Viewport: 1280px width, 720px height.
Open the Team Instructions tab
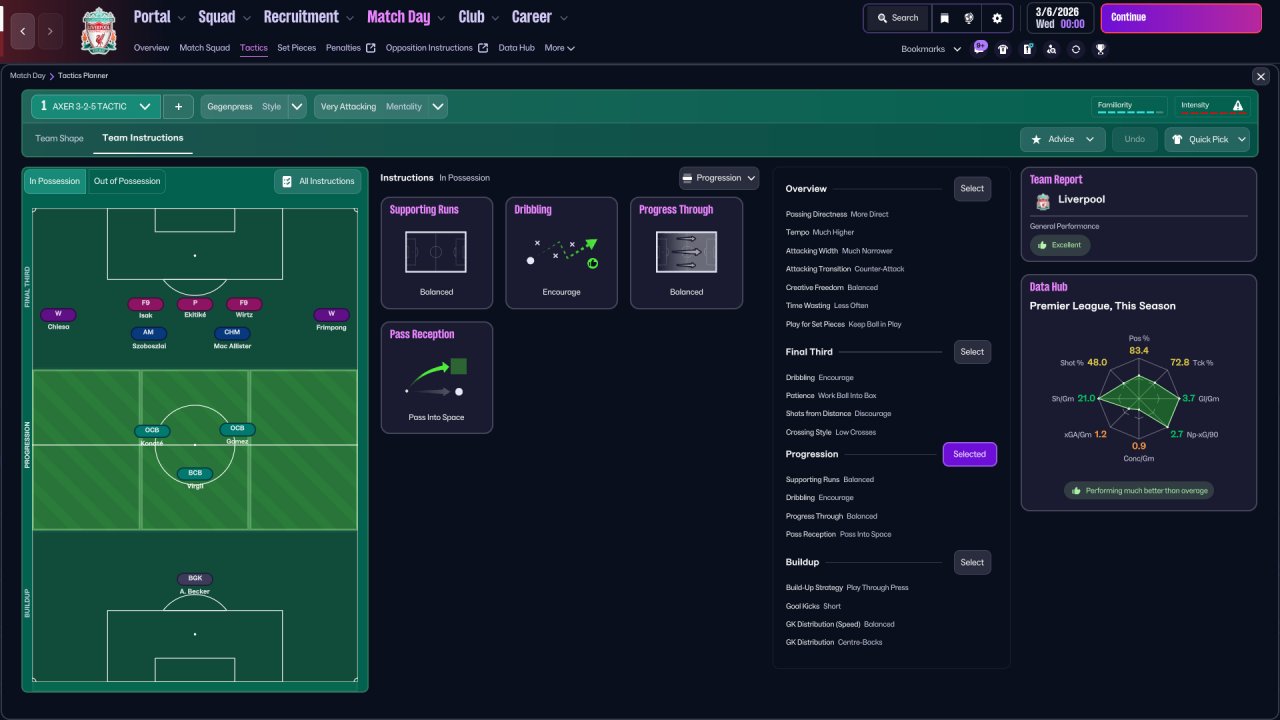[143, 138]
